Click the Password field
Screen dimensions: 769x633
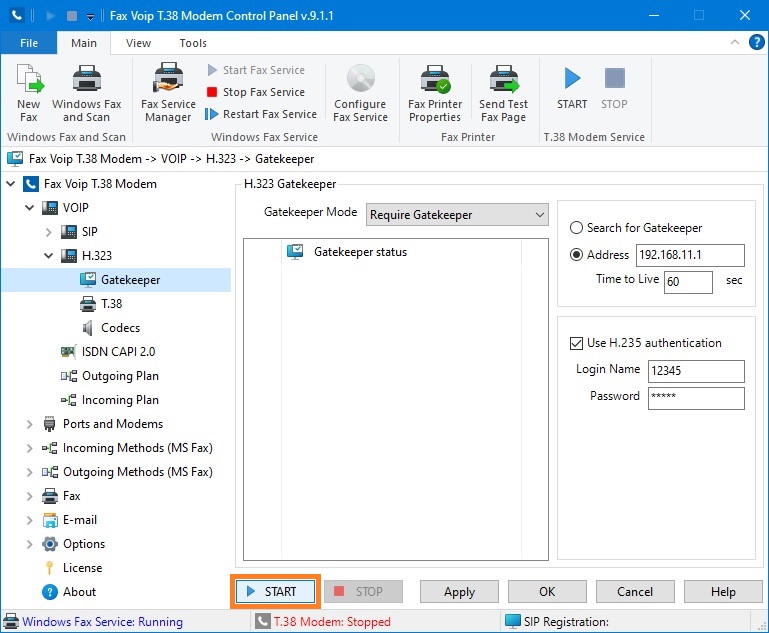[x=696, y=398]
